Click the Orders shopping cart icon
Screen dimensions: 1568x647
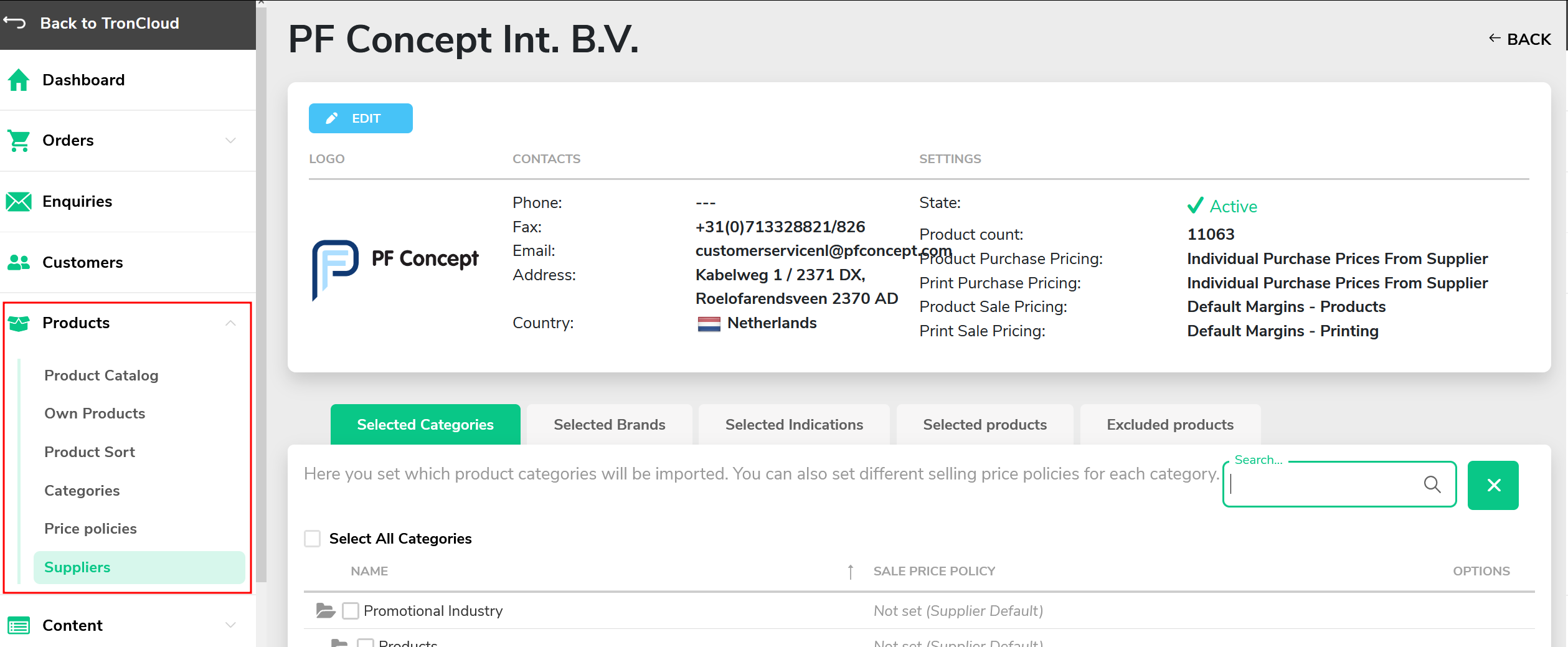pyautogui.click(x=19, y=141)
